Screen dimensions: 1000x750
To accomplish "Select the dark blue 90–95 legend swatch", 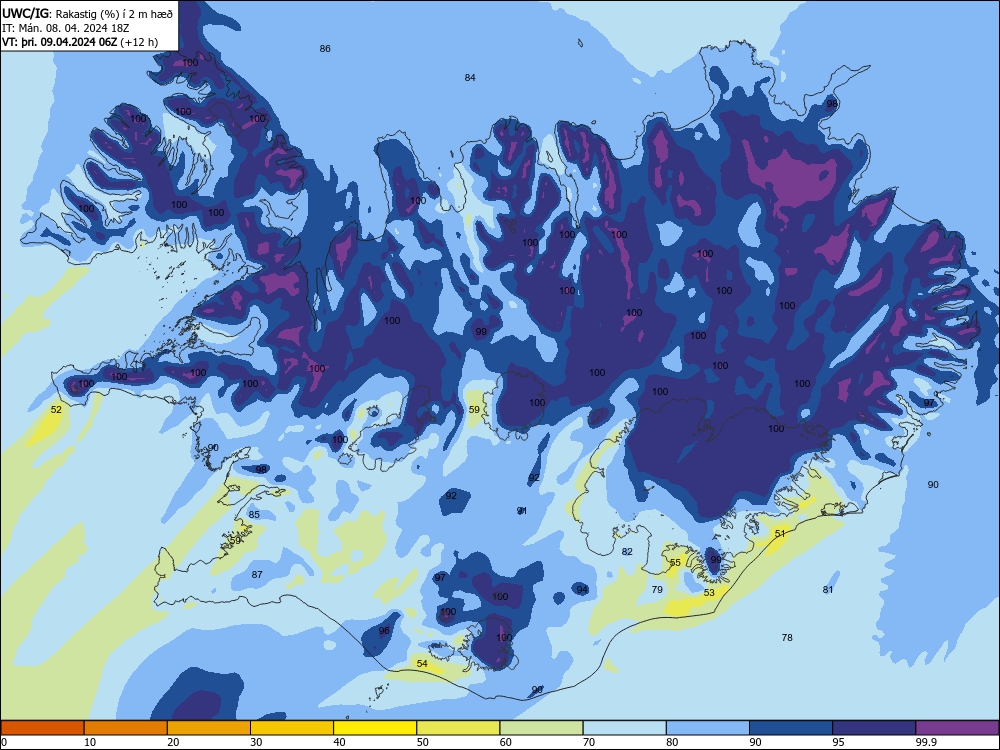I will pos(791,728).
